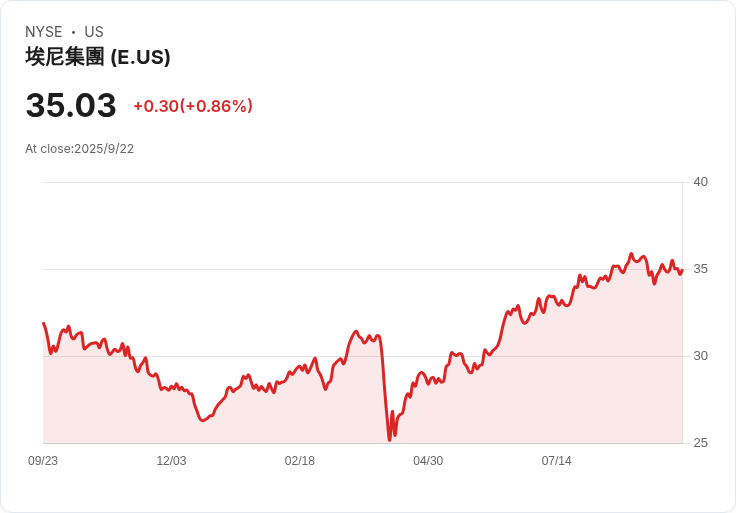Click the 埃尼集團 (E.US) stock title

click(98, 57)
